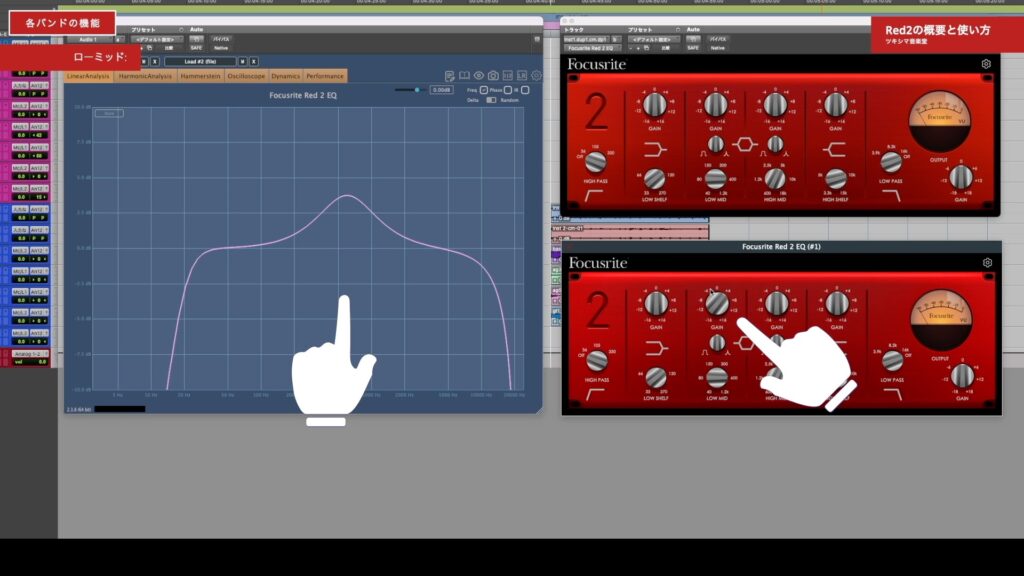Open settings gear on upper Focusrite plugin
Screen dimensions: 1024x576
(x=986, y=64)
